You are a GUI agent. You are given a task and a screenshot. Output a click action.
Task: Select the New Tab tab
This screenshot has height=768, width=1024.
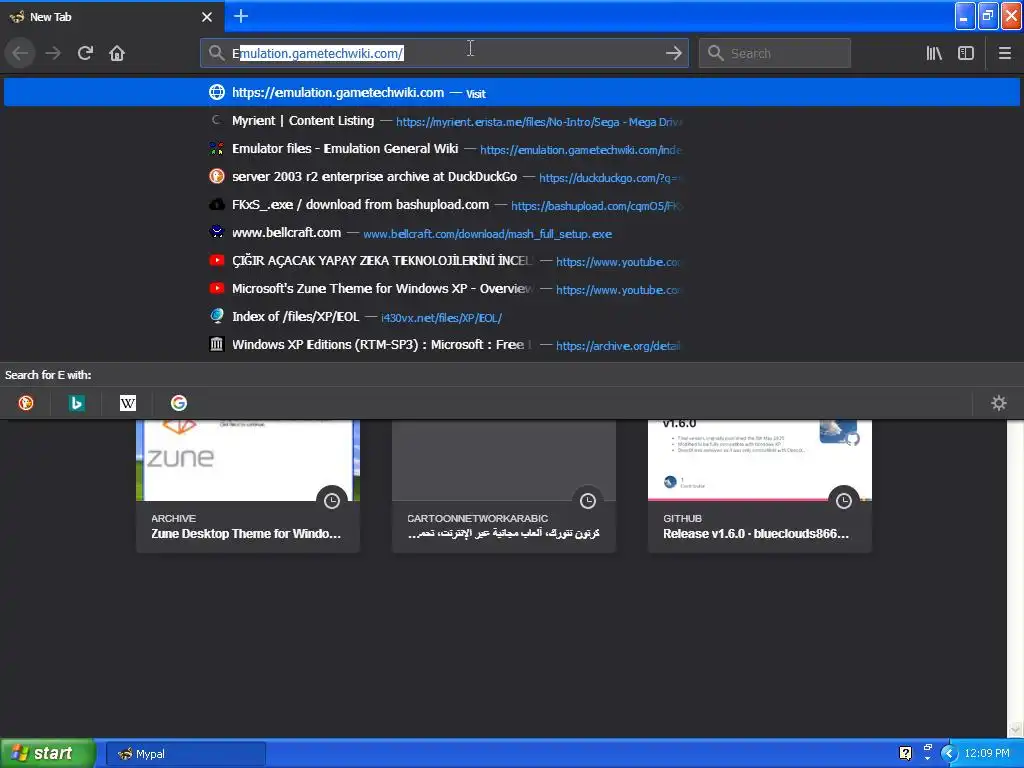pos(111,17)
